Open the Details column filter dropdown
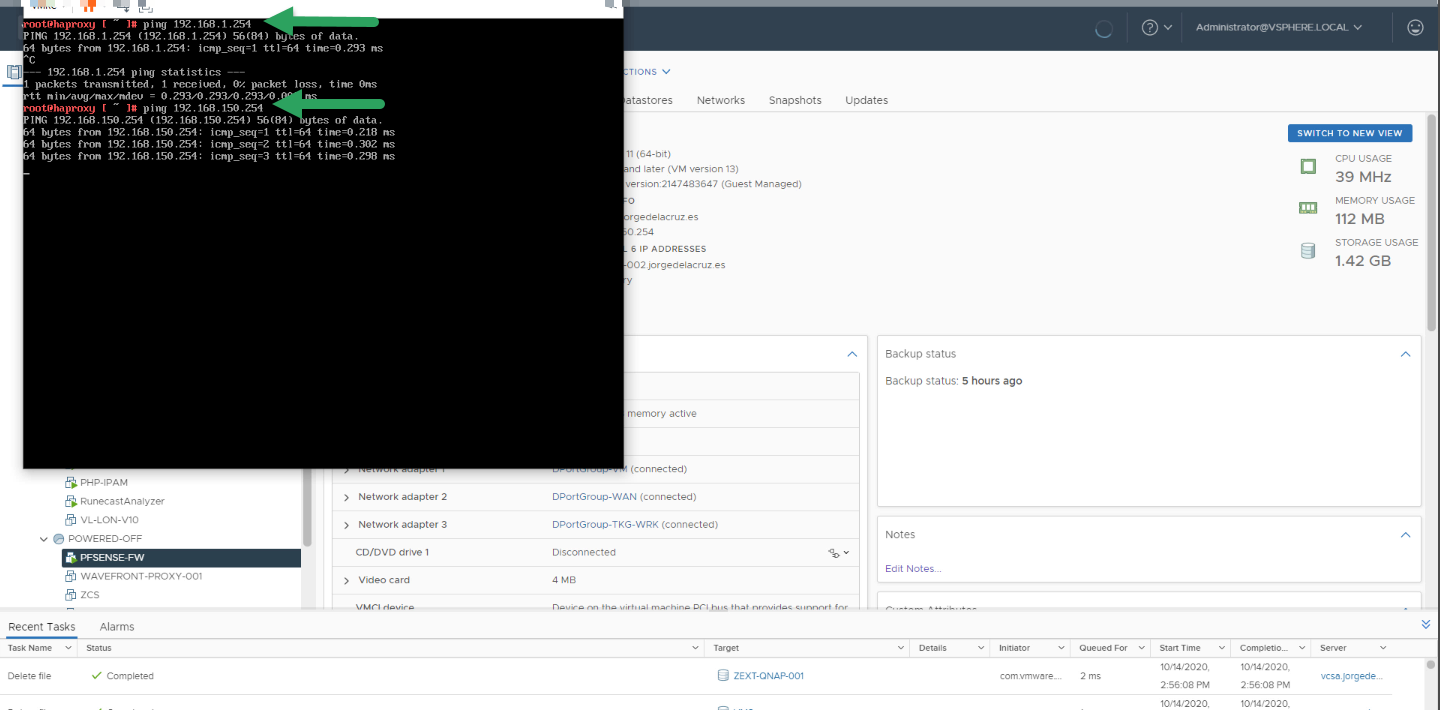1440x710 pixels. pos(980,648)
